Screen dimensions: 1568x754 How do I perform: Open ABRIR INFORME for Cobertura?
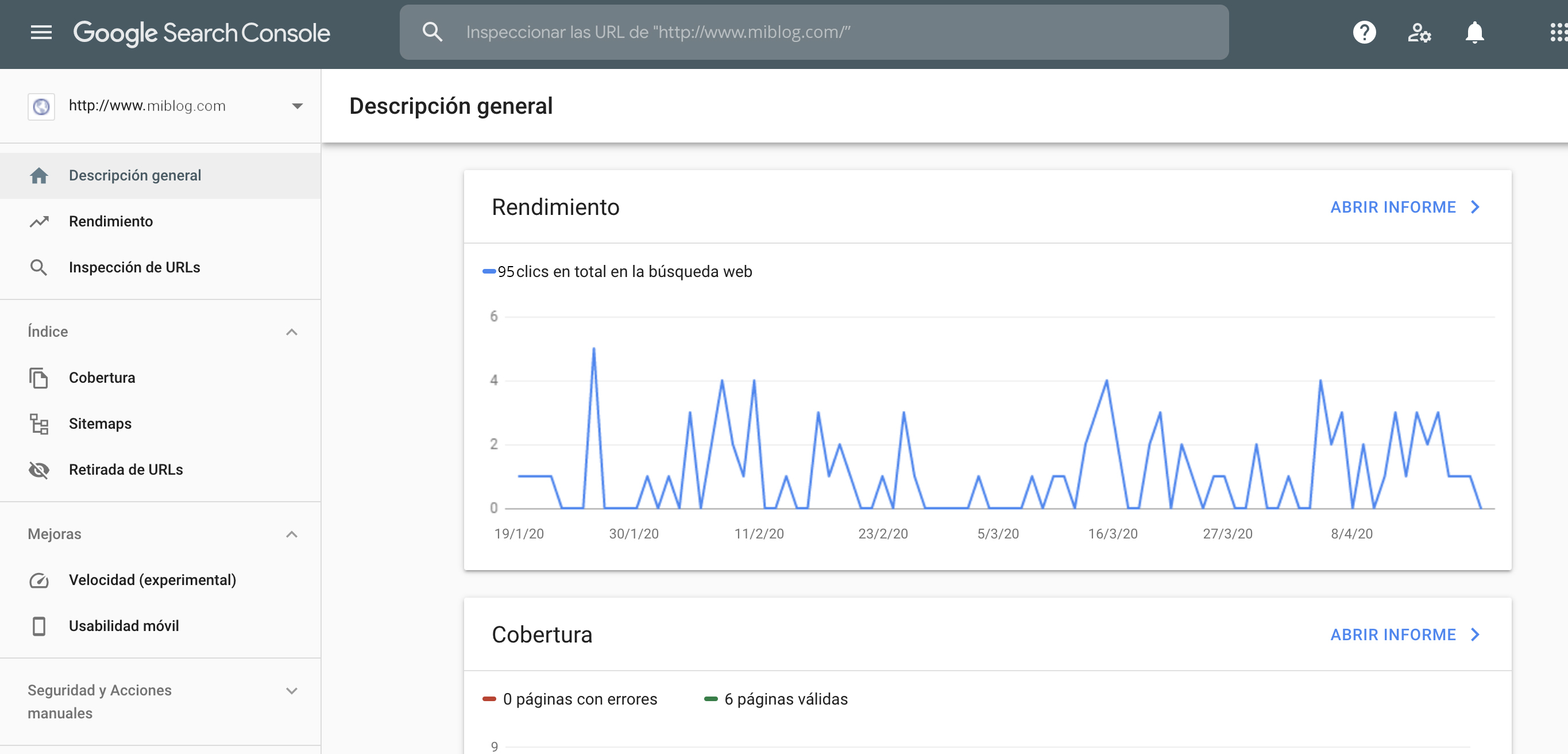(1393, 634)
